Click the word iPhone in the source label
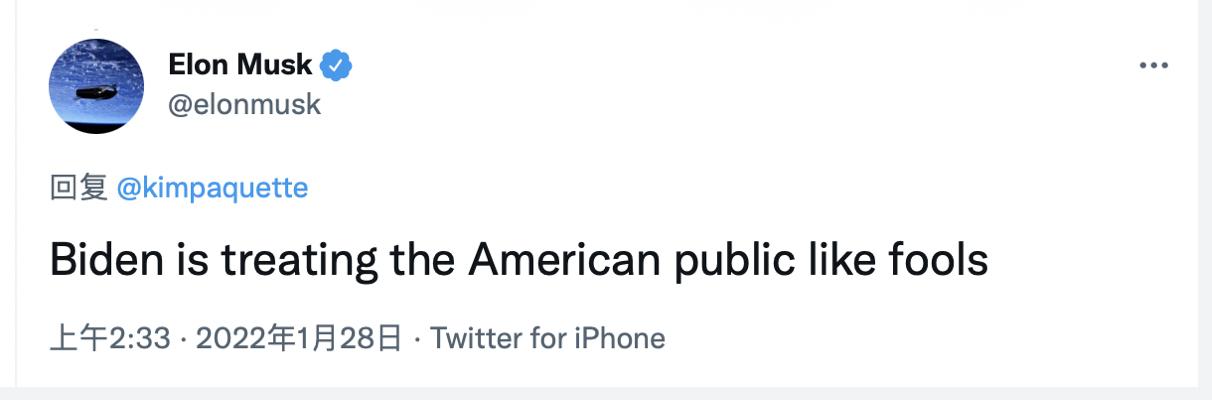 tap(619, 338)
